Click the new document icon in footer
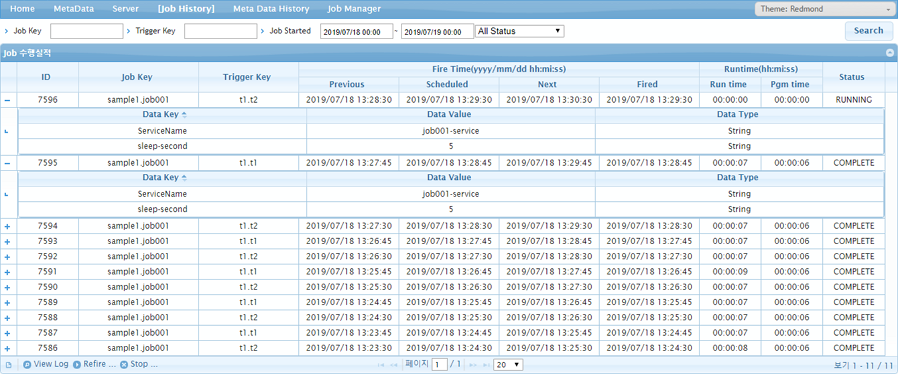Image resolution: width=898 pixels, height=374 pixels. [x=9, y=365]
